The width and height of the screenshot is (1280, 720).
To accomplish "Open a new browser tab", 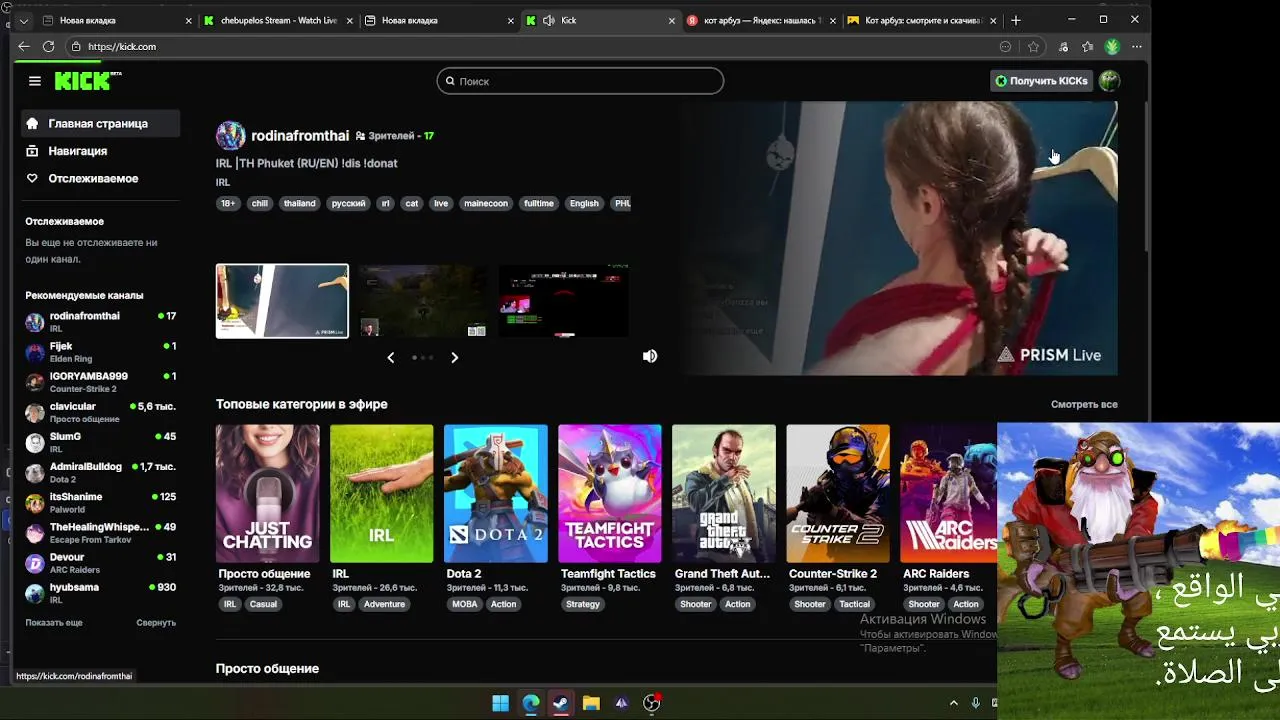I will pos(1016,20).
